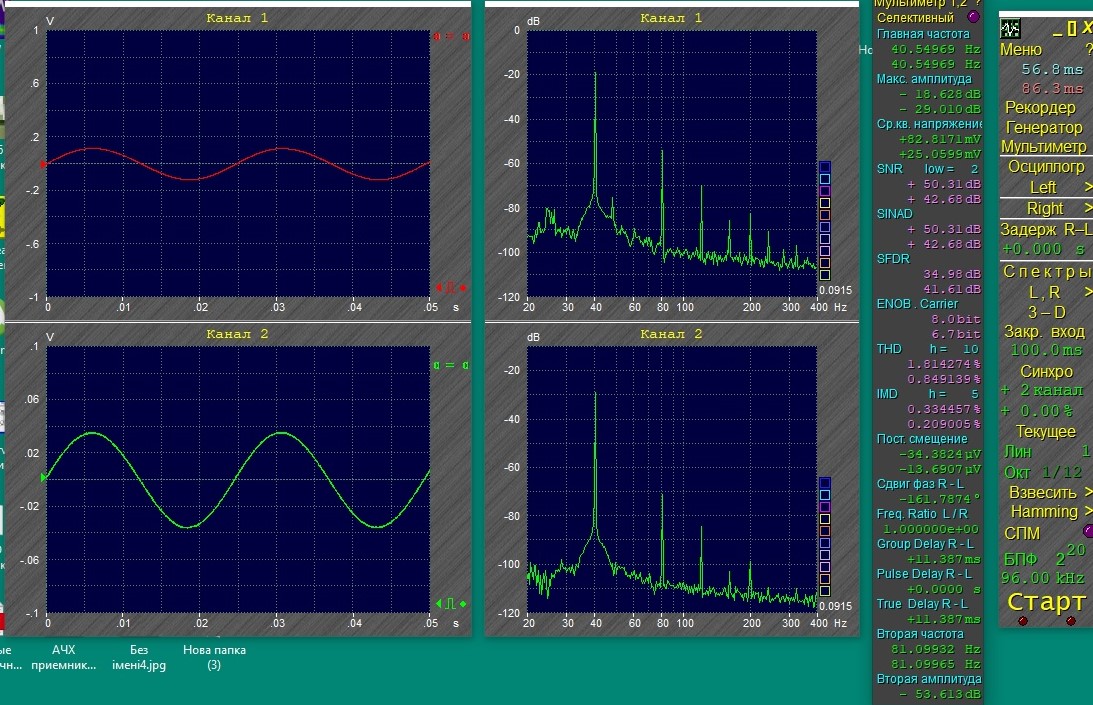The width and height of the screenshot is (1093, 705).
Task: Click the Hamming window label
Action: pos(1044,512)
